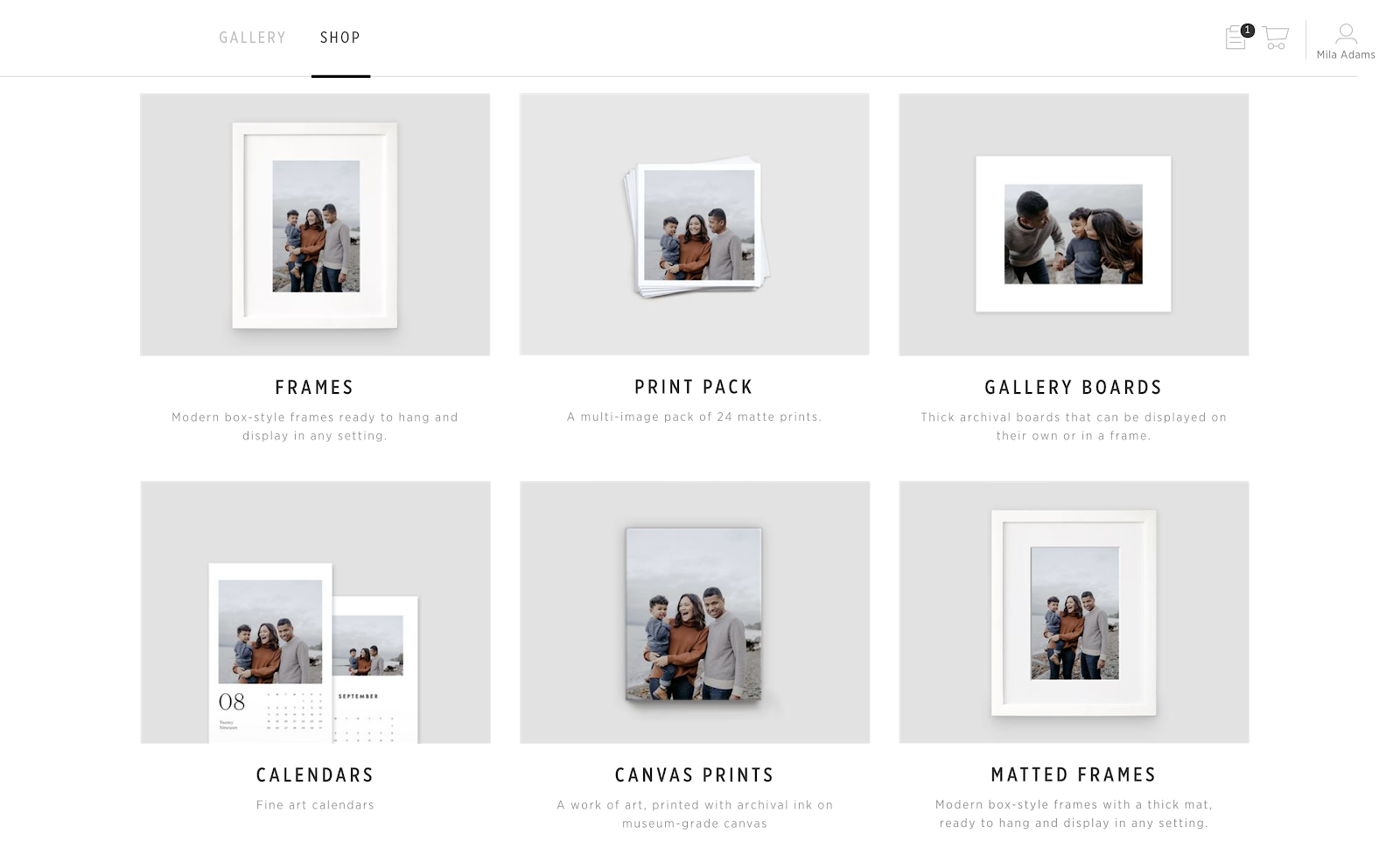This screenshot has width=1400, height=862.
Task: Click the CANVAS PRINTS title link
Action: click(695, 774)
